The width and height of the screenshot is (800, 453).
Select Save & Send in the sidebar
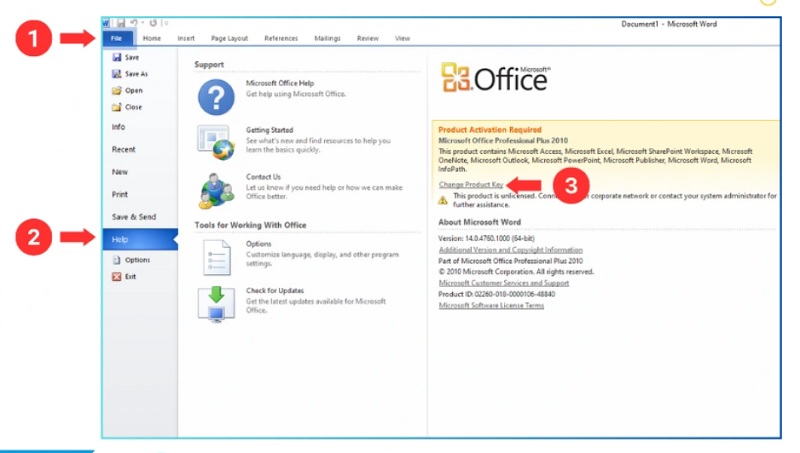(134, 217)
